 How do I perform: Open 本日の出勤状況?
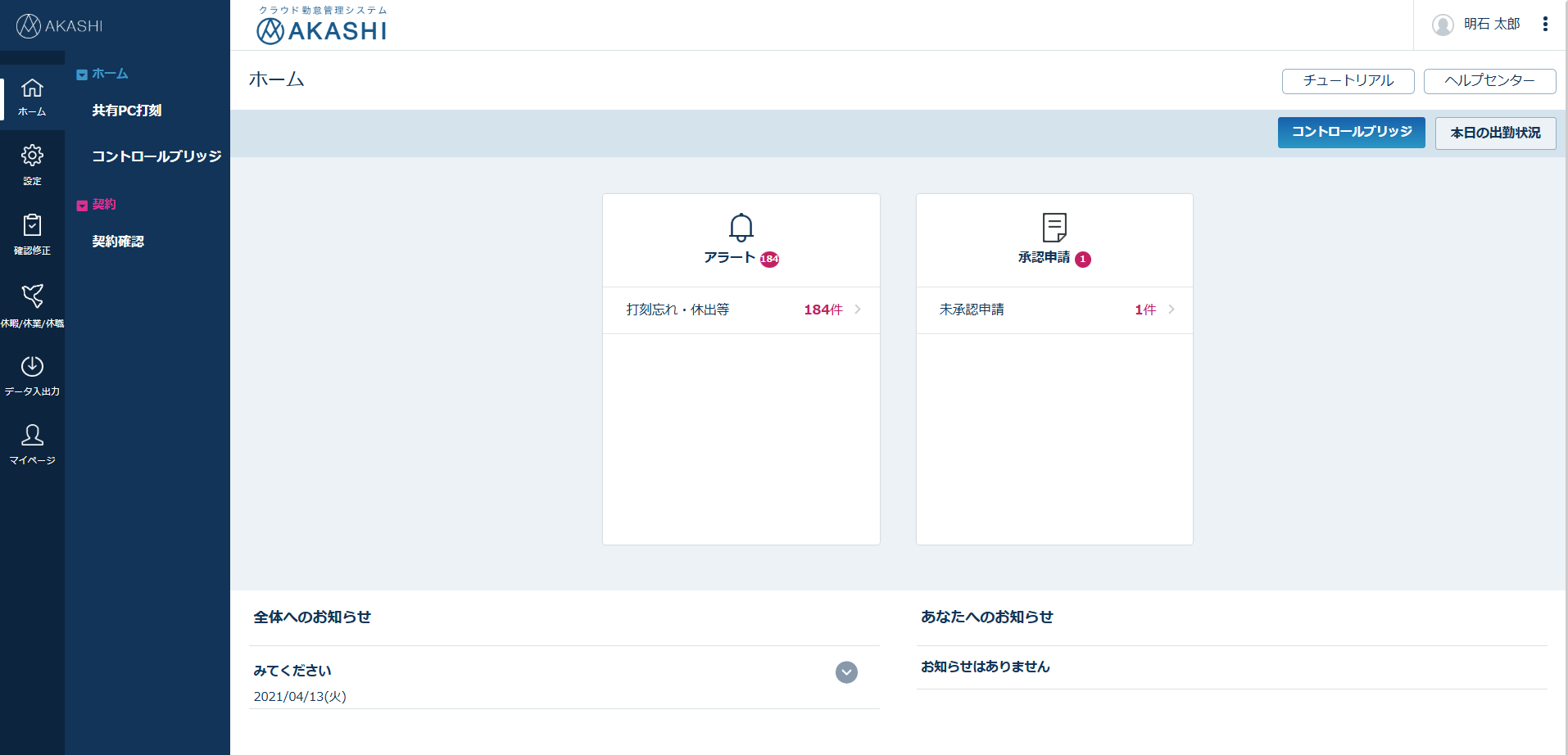[1495, 133]
